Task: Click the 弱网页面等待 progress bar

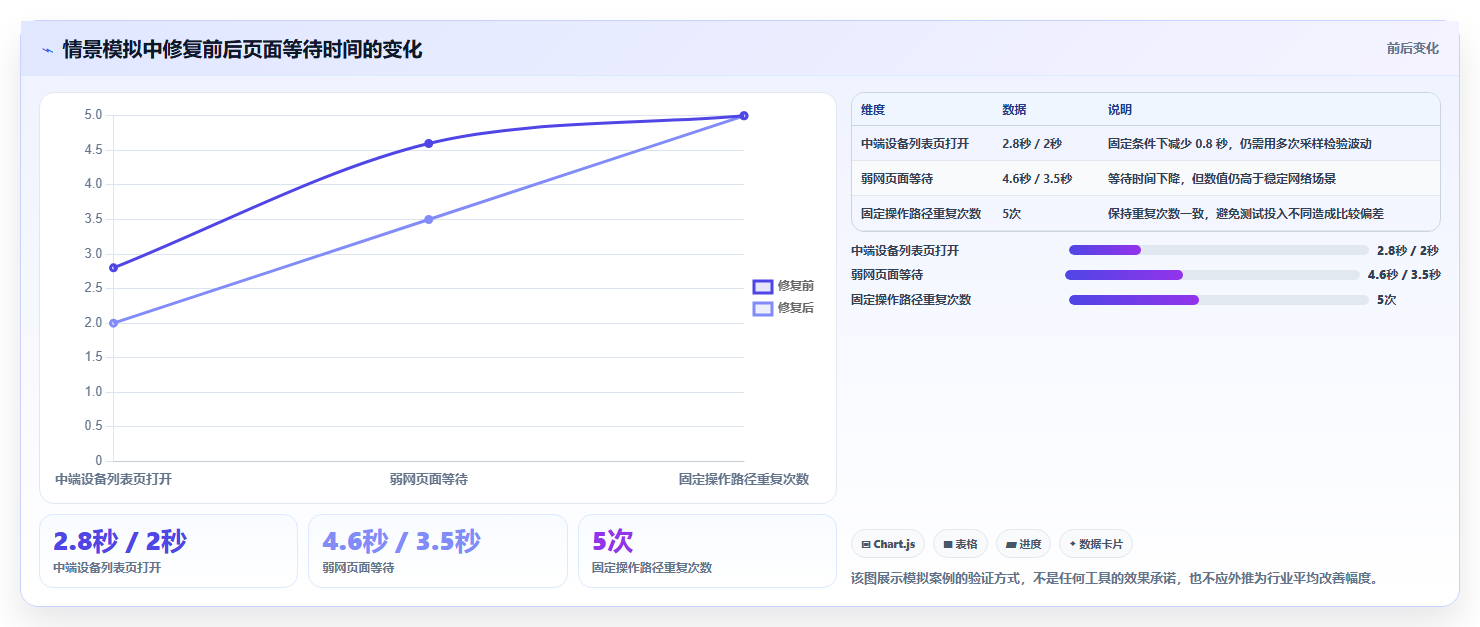Action: (x=1212, y=275)
